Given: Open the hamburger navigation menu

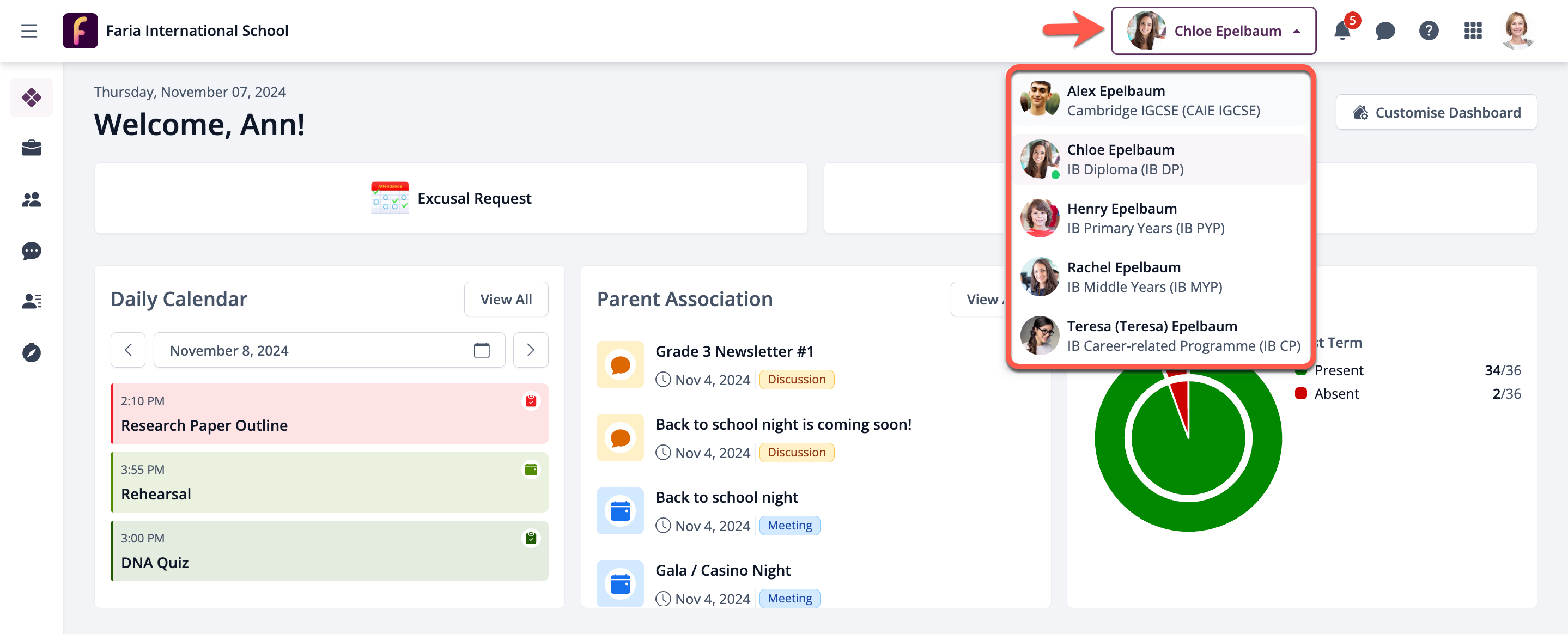Looking at the screenshot, I should coord(29,31).
